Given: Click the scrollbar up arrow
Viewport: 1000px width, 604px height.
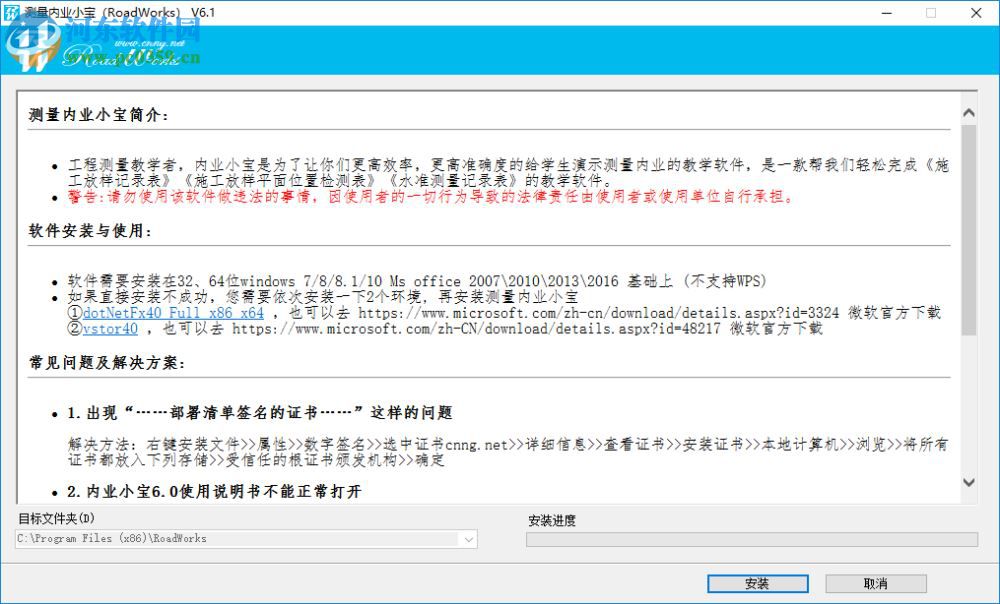Looking at the screenshot, I should tap(969, 113).
